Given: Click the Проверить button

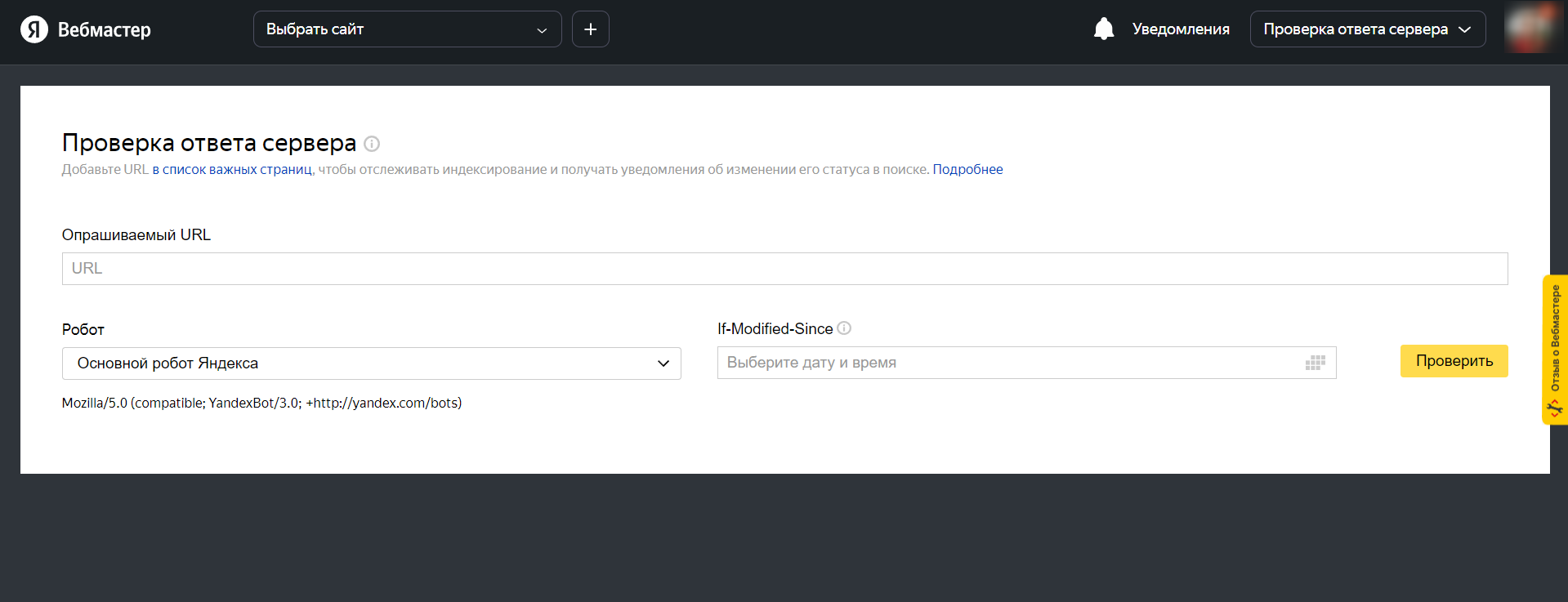Looking at the screenshot, I should [1454, 361].
